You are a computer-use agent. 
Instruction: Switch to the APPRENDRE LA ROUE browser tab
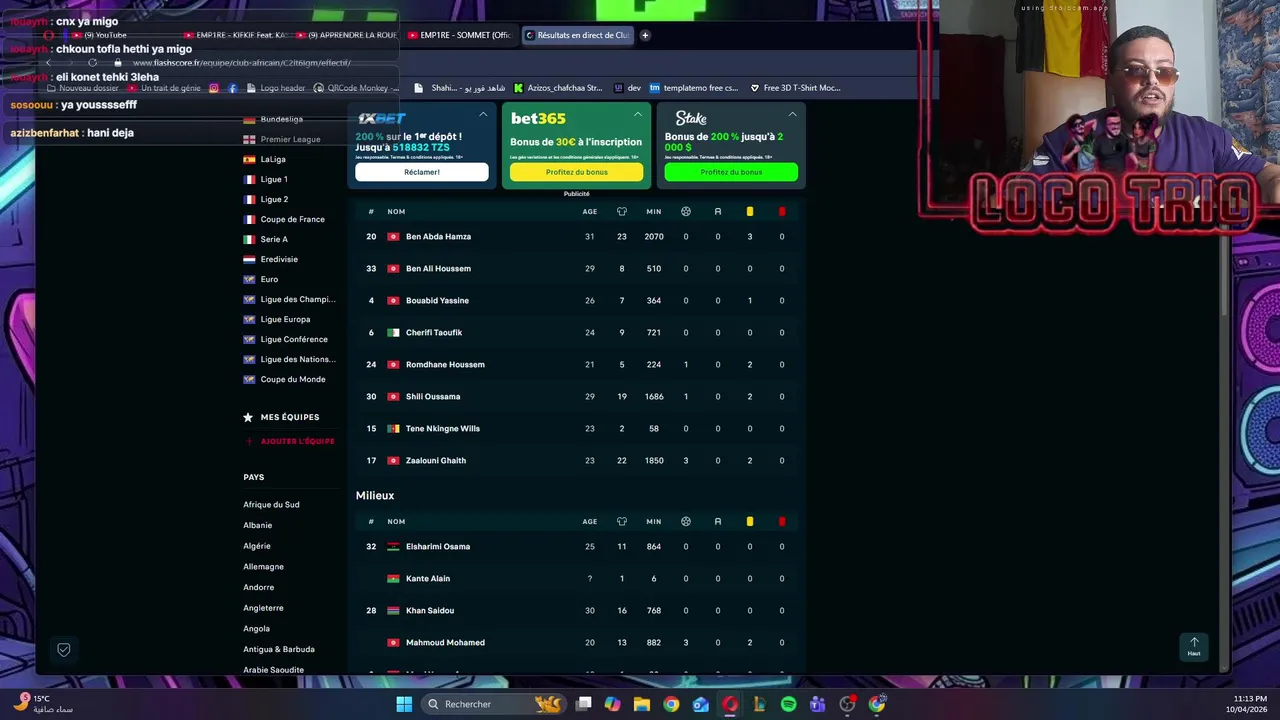click(346, 35)
